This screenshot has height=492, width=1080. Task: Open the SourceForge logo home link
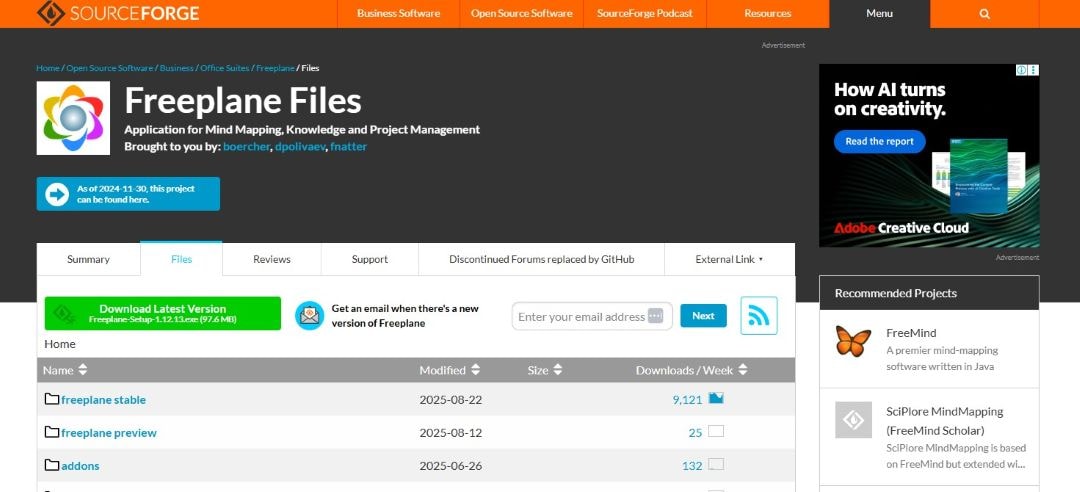point(118,12)
